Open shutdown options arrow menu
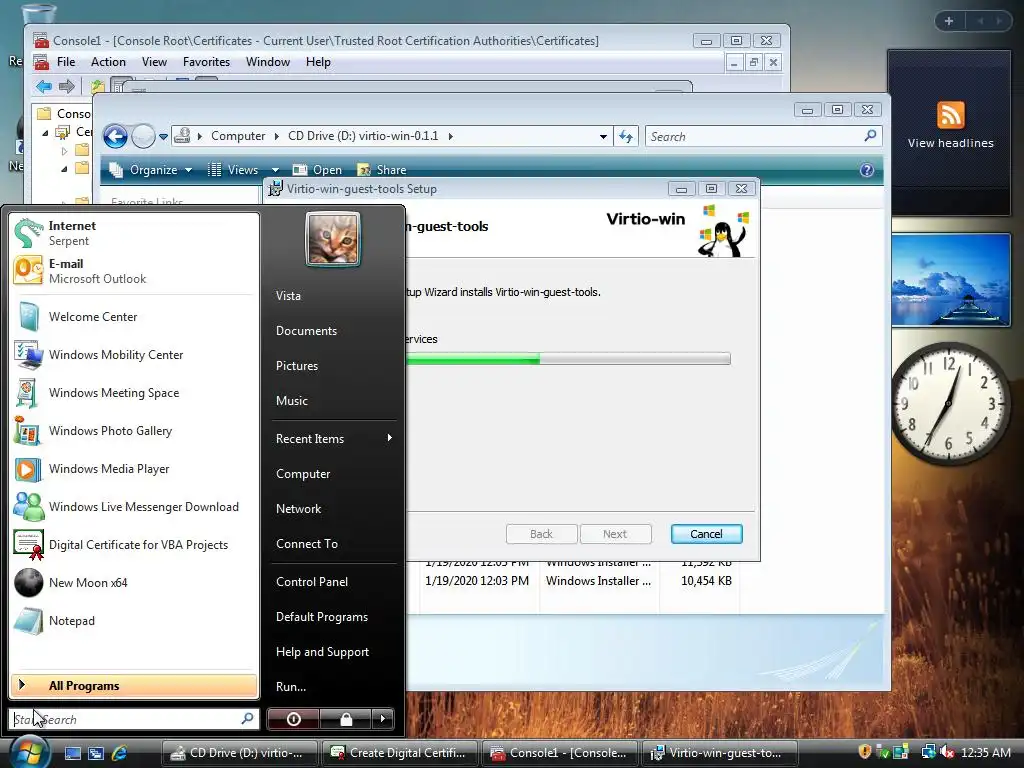The height and width of the screenshot is (768, 1024). 383,719
